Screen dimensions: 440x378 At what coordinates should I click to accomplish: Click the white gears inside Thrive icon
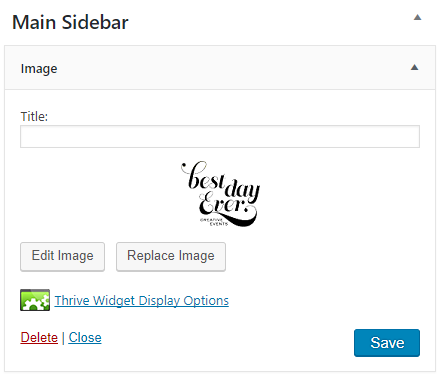[x=35, y=303]
